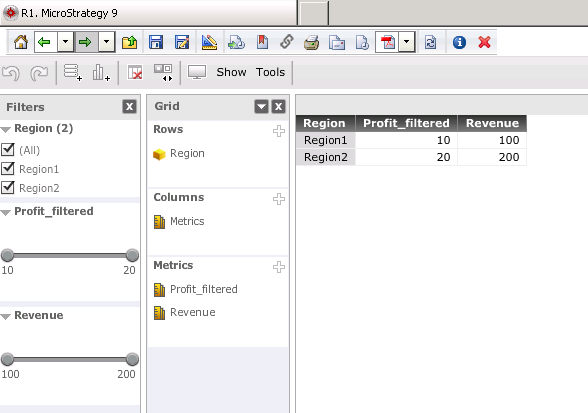Open the Grid panel dropdown arrow
The image size is (588, 413).
pyautogui.click(x=261, y=107)
